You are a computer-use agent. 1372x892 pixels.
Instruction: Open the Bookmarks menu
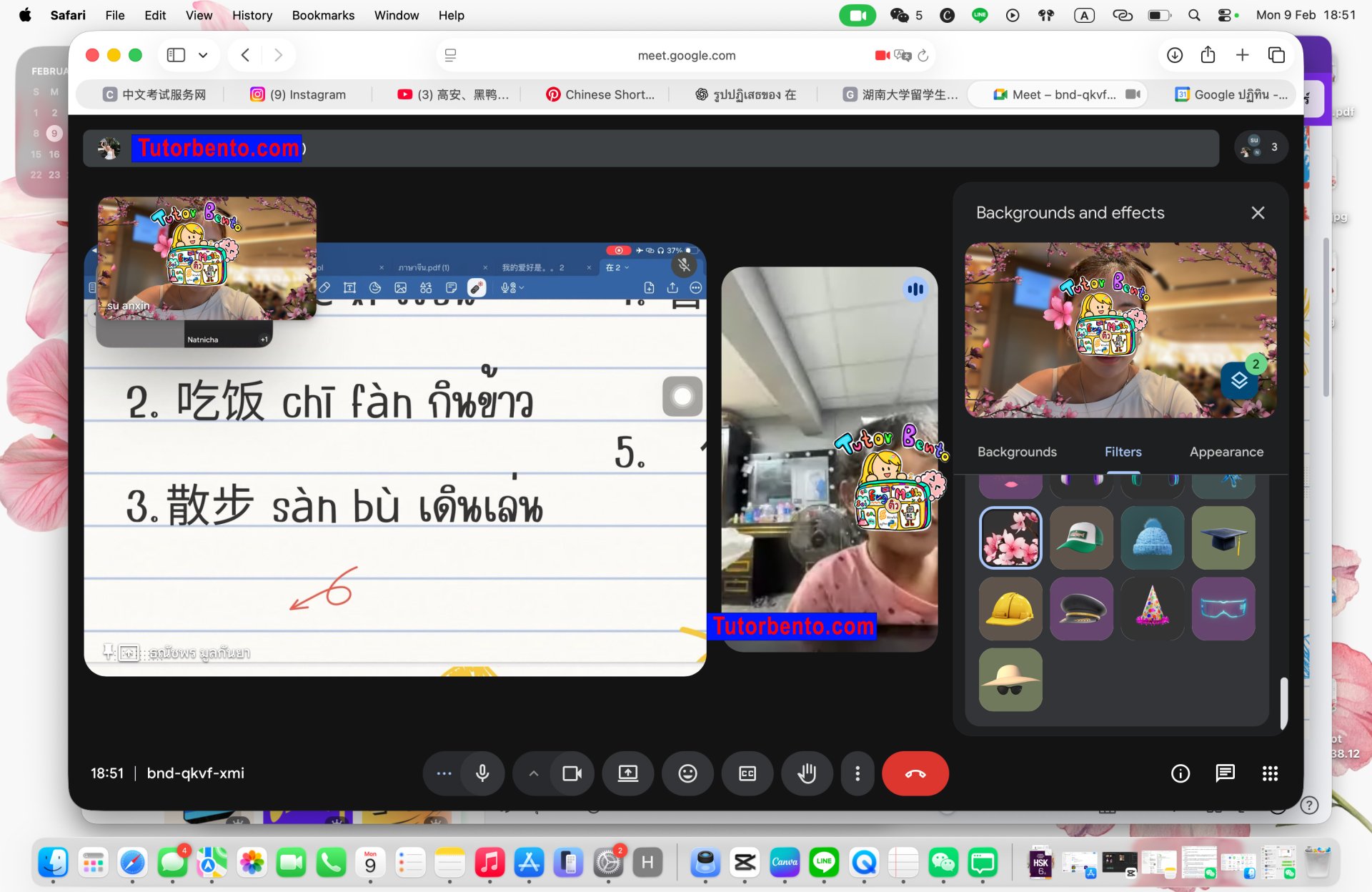(x=323, y=15)
